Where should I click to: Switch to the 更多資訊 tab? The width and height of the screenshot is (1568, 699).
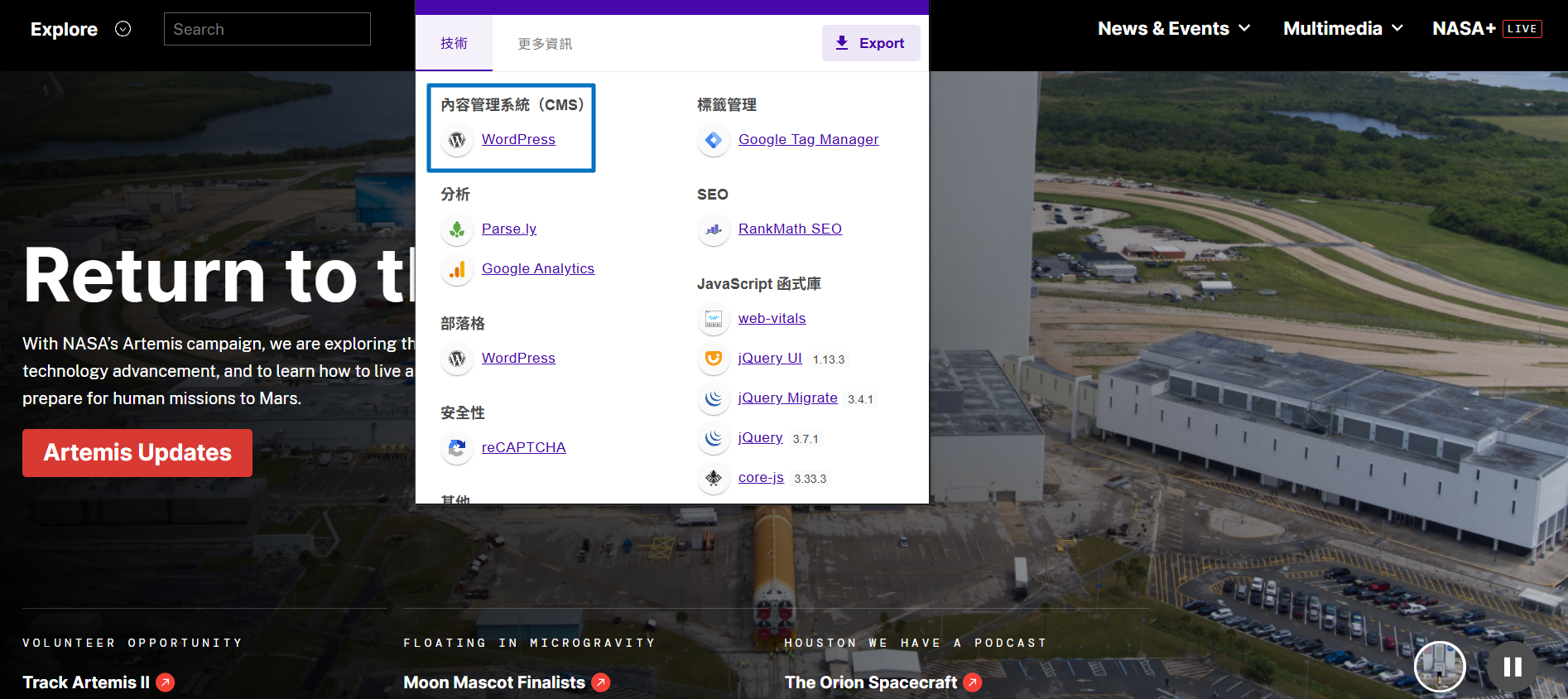click(545, 43)
